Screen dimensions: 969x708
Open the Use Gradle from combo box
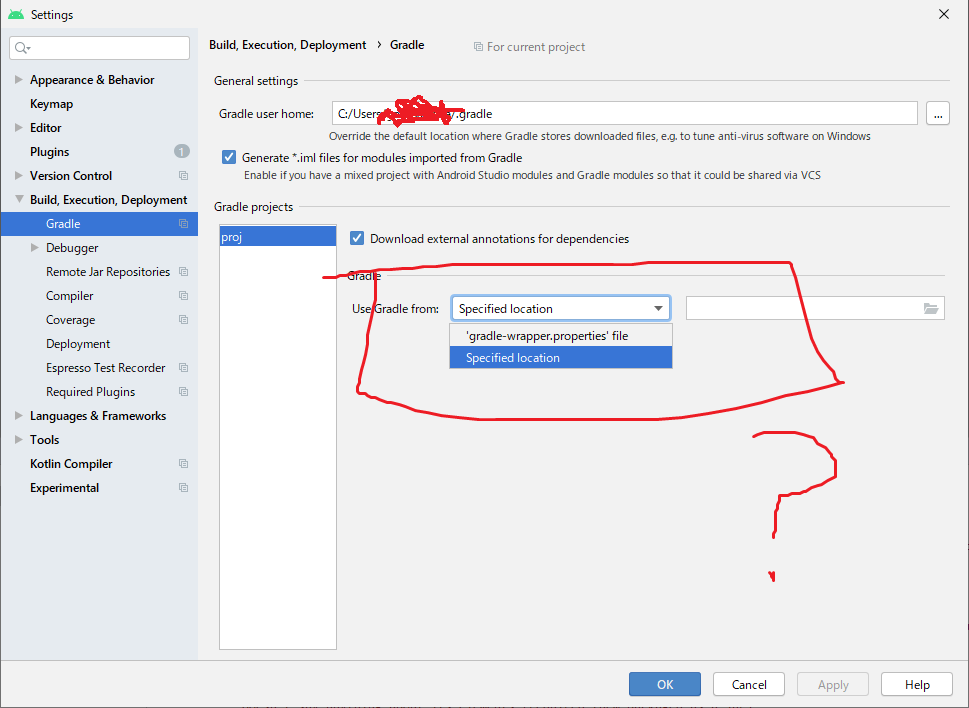(560, 309)
